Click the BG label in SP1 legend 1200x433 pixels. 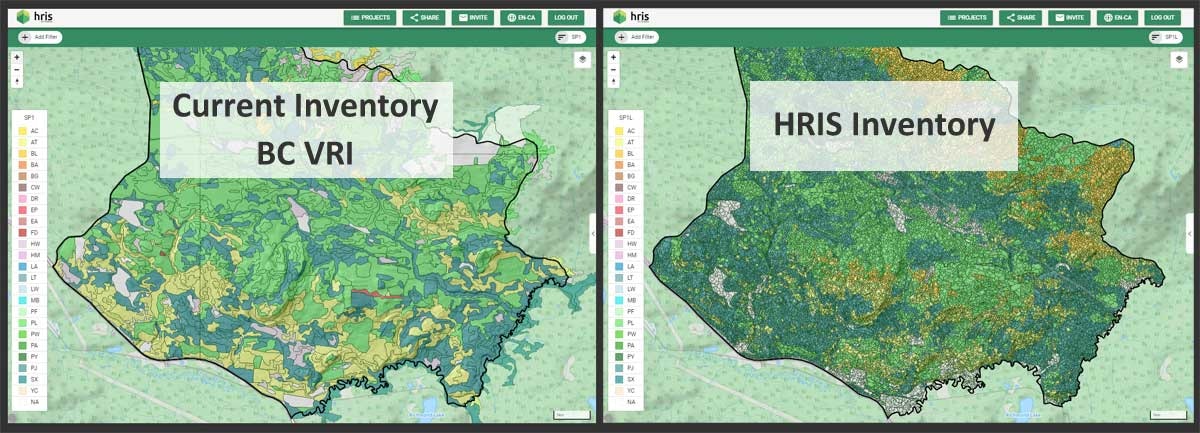click(x=34, y=176)
